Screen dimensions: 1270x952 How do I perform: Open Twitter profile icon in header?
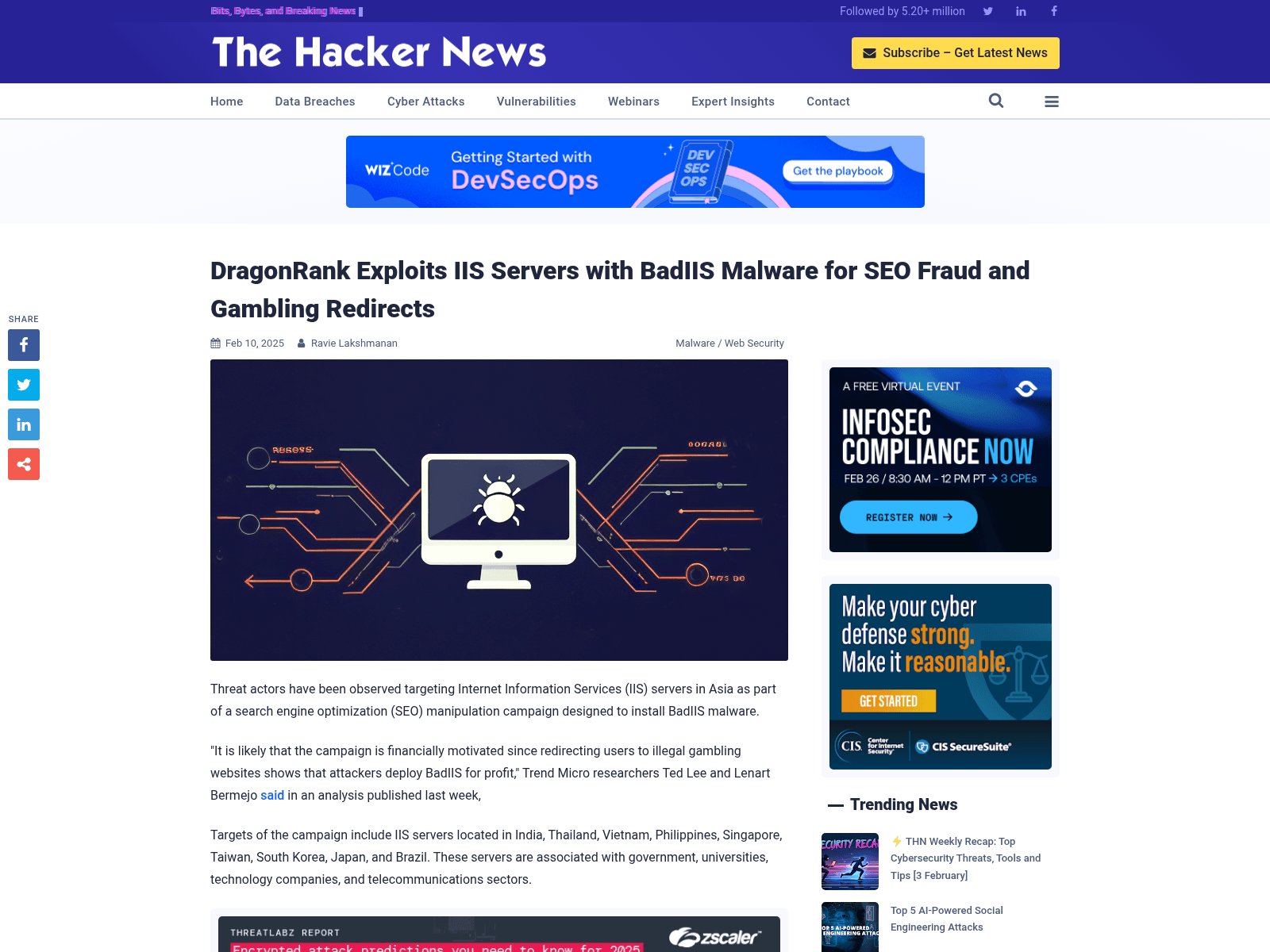(987, 11)
